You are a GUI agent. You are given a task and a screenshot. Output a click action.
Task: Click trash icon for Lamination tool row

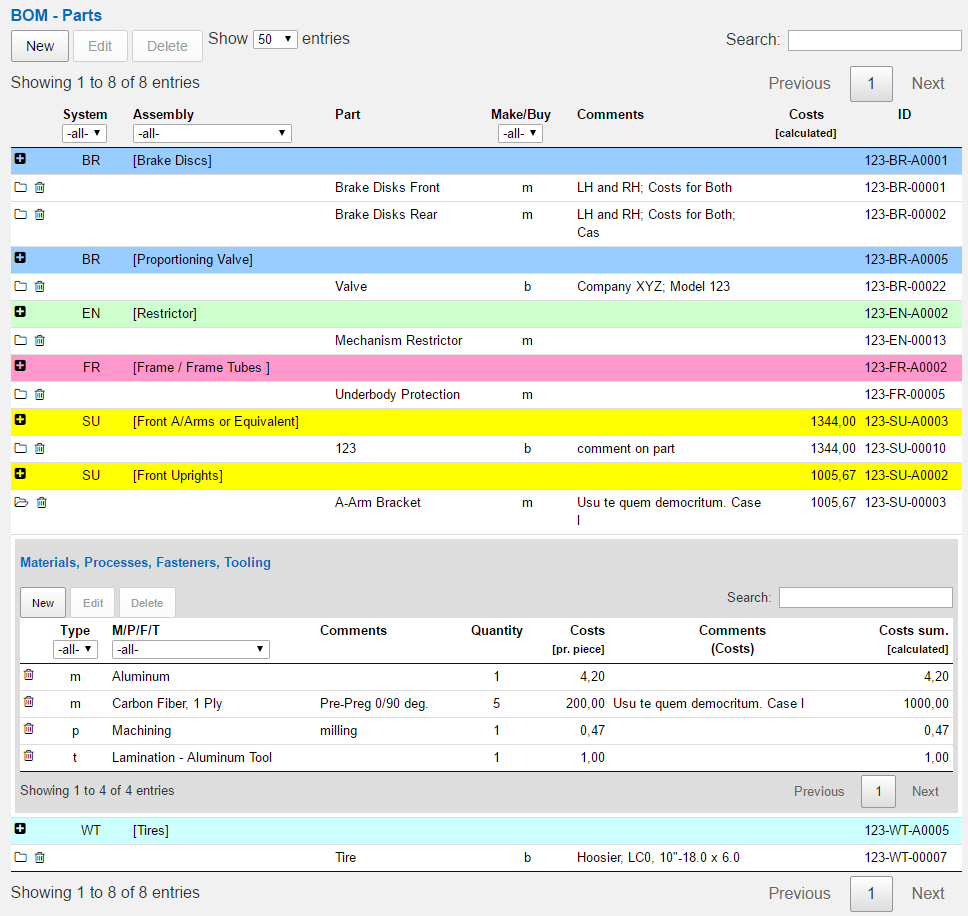29,757
